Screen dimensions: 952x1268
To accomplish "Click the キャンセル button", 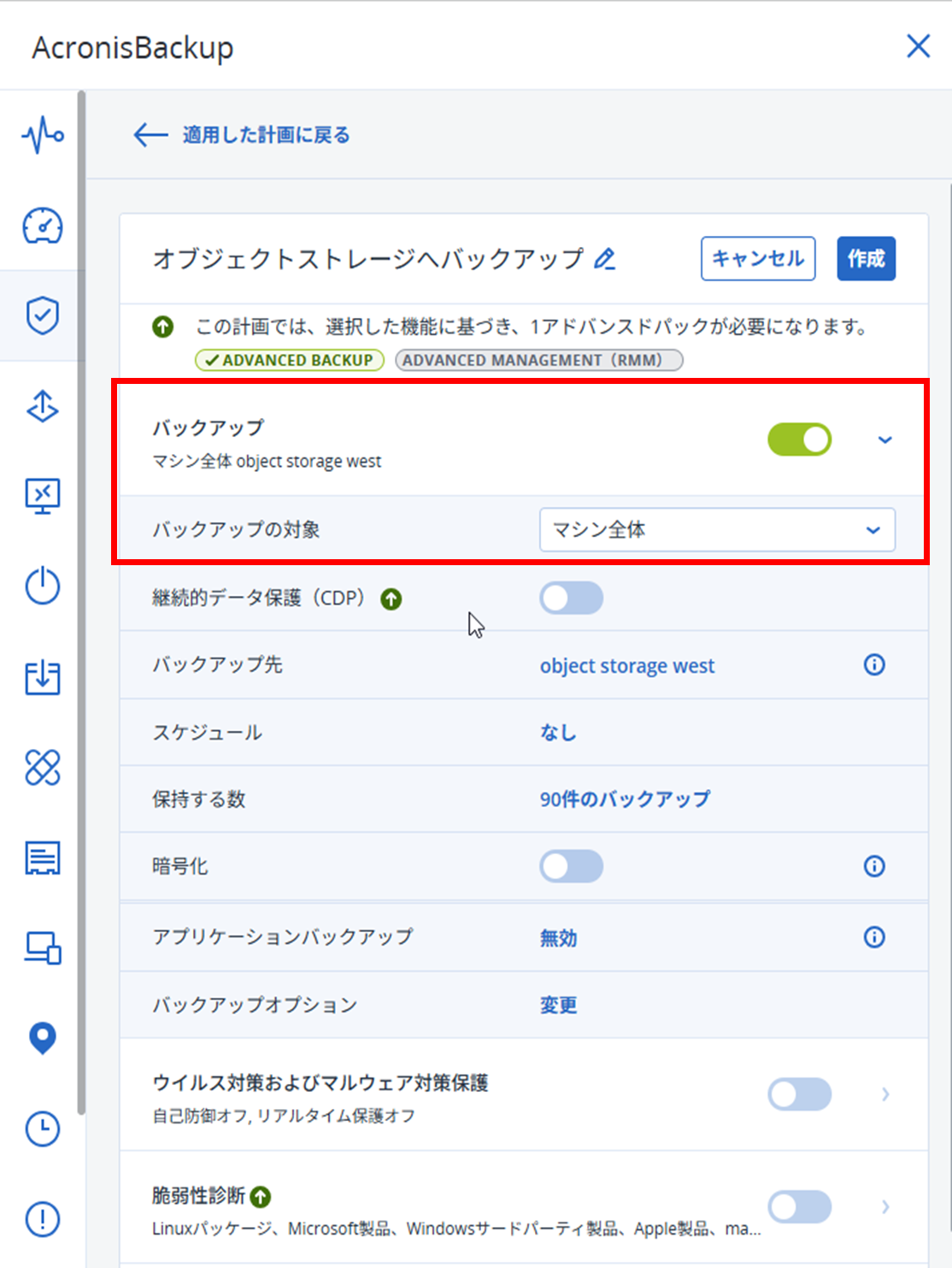I will (x=757, y=259).
